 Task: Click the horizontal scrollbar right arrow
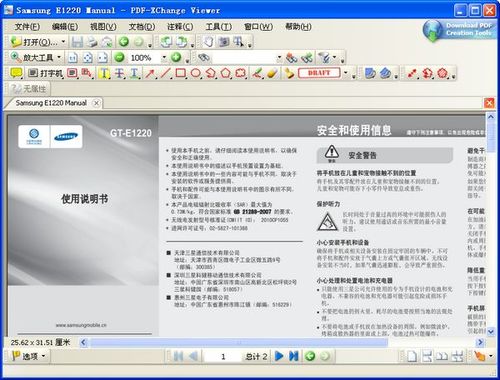click(x=480, y=342)
